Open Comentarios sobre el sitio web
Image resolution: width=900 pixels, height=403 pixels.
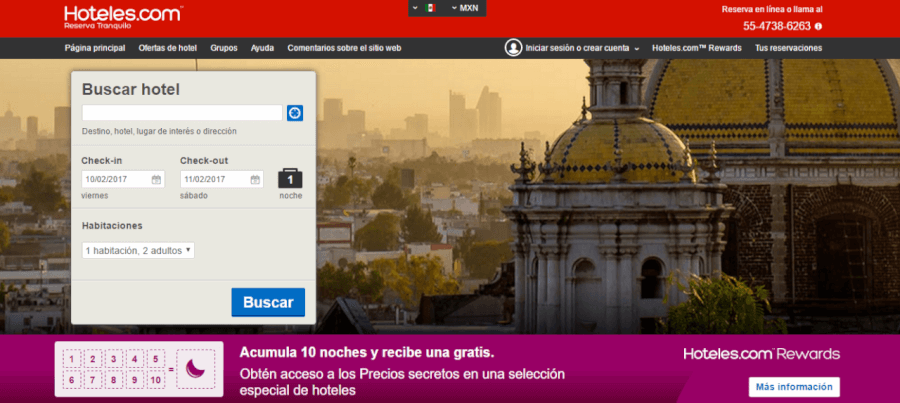344,48
